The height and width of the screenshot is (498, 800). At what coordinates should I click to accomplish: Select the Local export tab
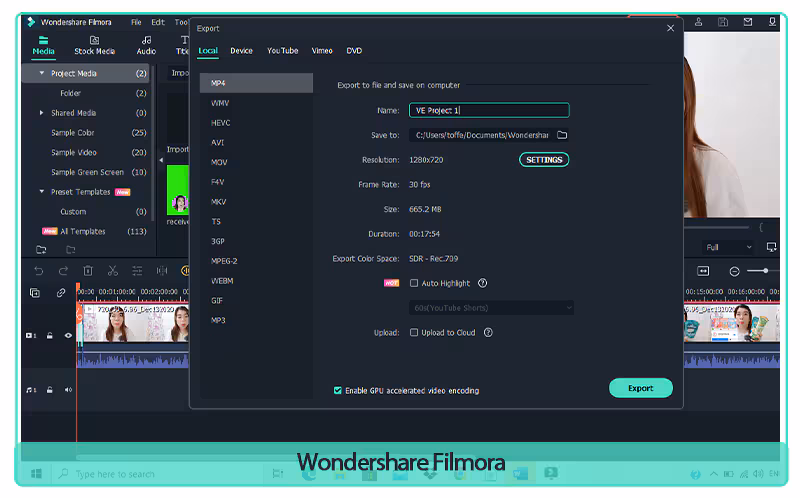[x=208, y=51]
